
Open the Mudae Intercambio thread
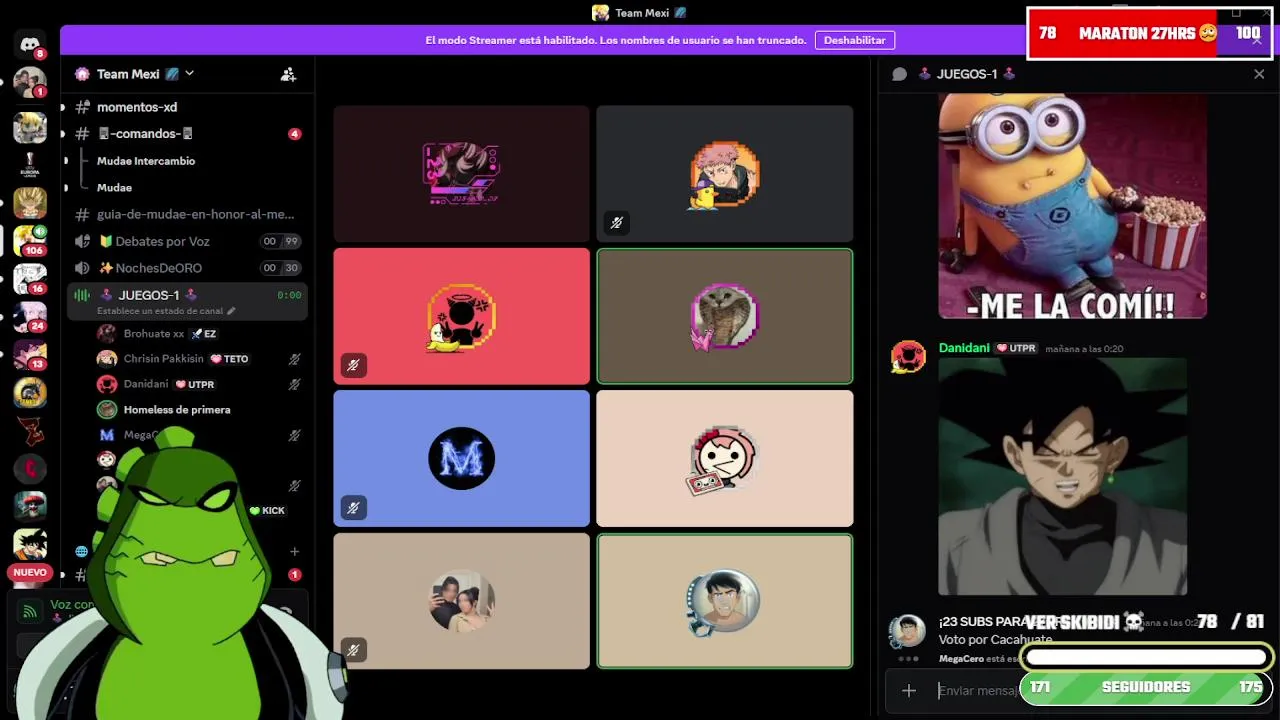point(146,161)
